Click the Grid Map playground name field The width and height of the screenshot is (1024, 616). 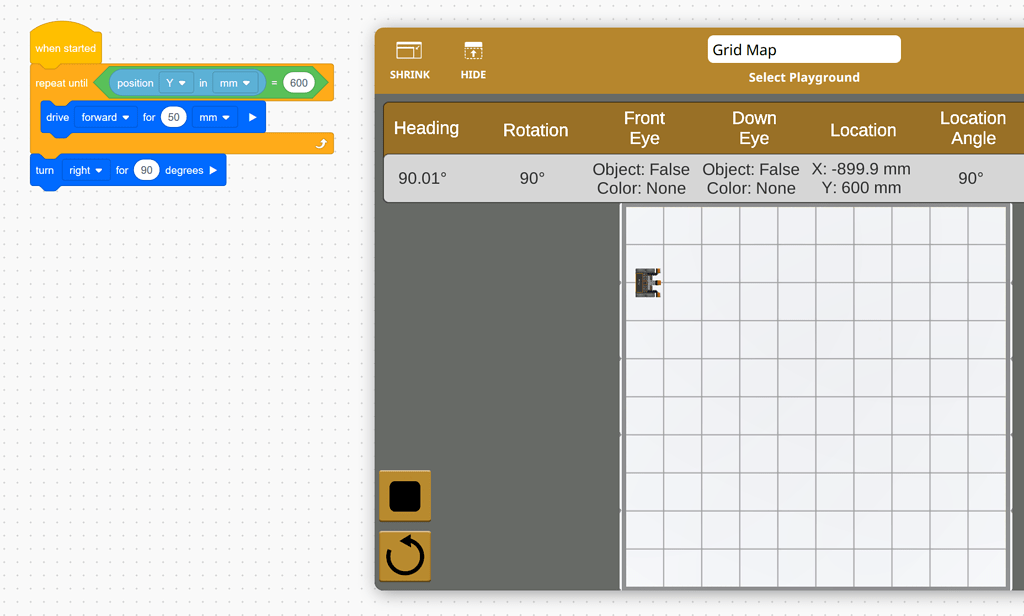(803, 49)
